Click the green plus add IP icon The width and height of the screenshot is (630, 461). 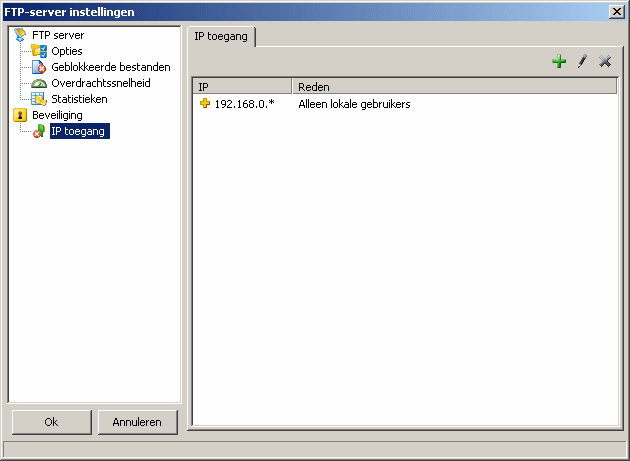pos(559,61)
